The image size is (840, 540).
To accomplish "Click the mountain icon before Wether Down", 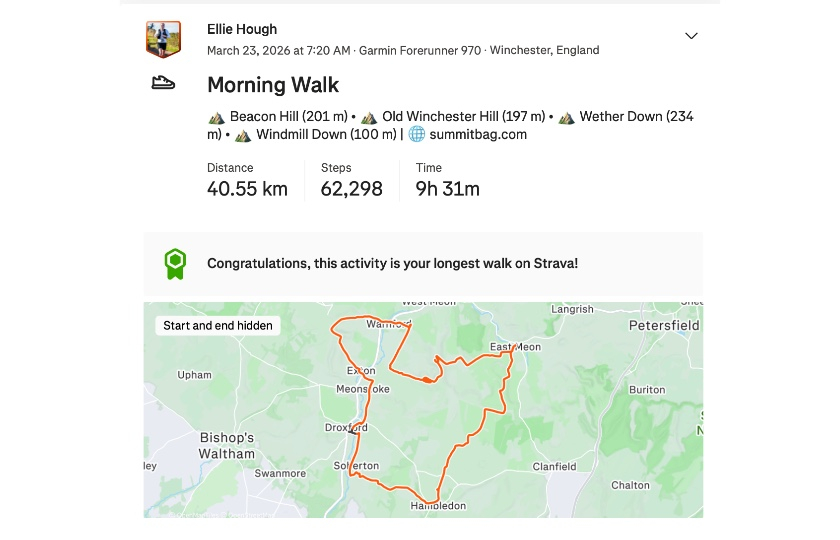I will 567,117.
